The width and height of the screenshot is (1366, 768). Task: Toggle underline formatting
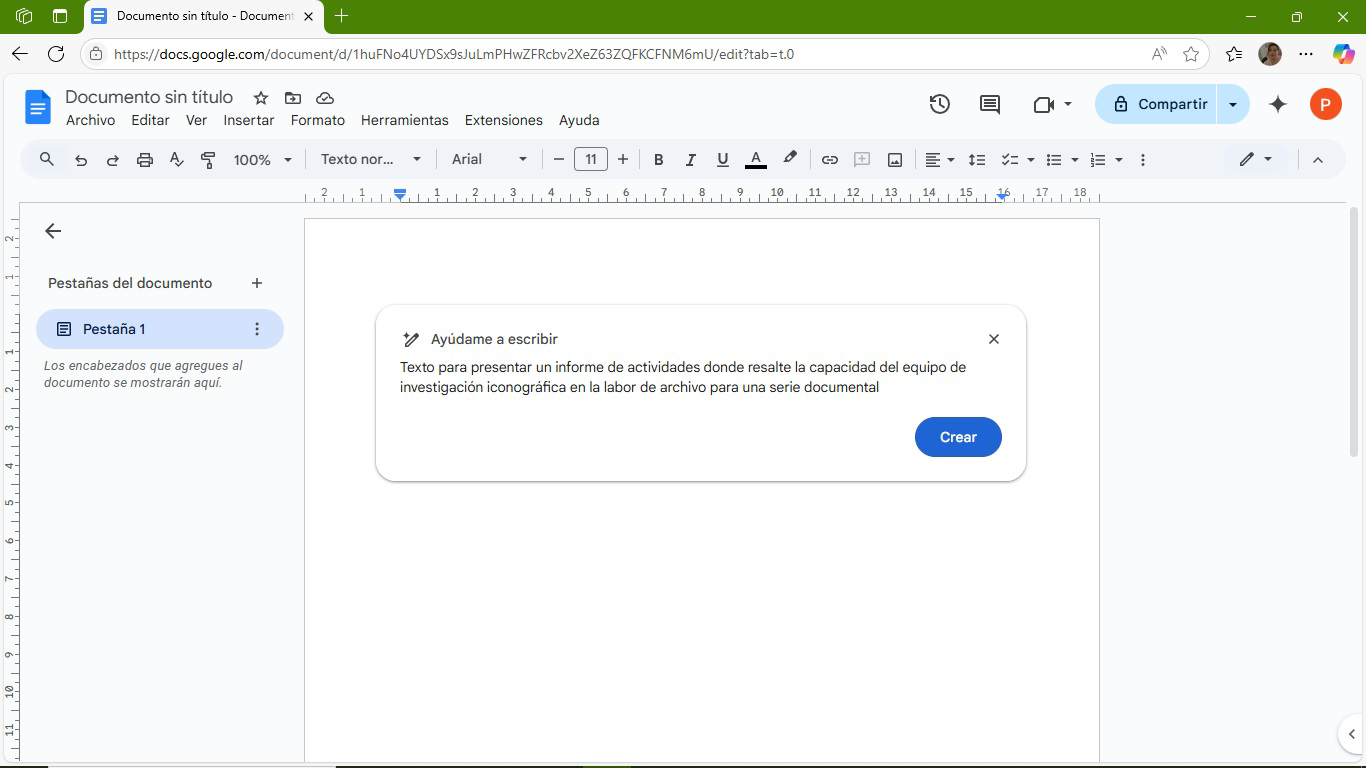pos(722,160)
